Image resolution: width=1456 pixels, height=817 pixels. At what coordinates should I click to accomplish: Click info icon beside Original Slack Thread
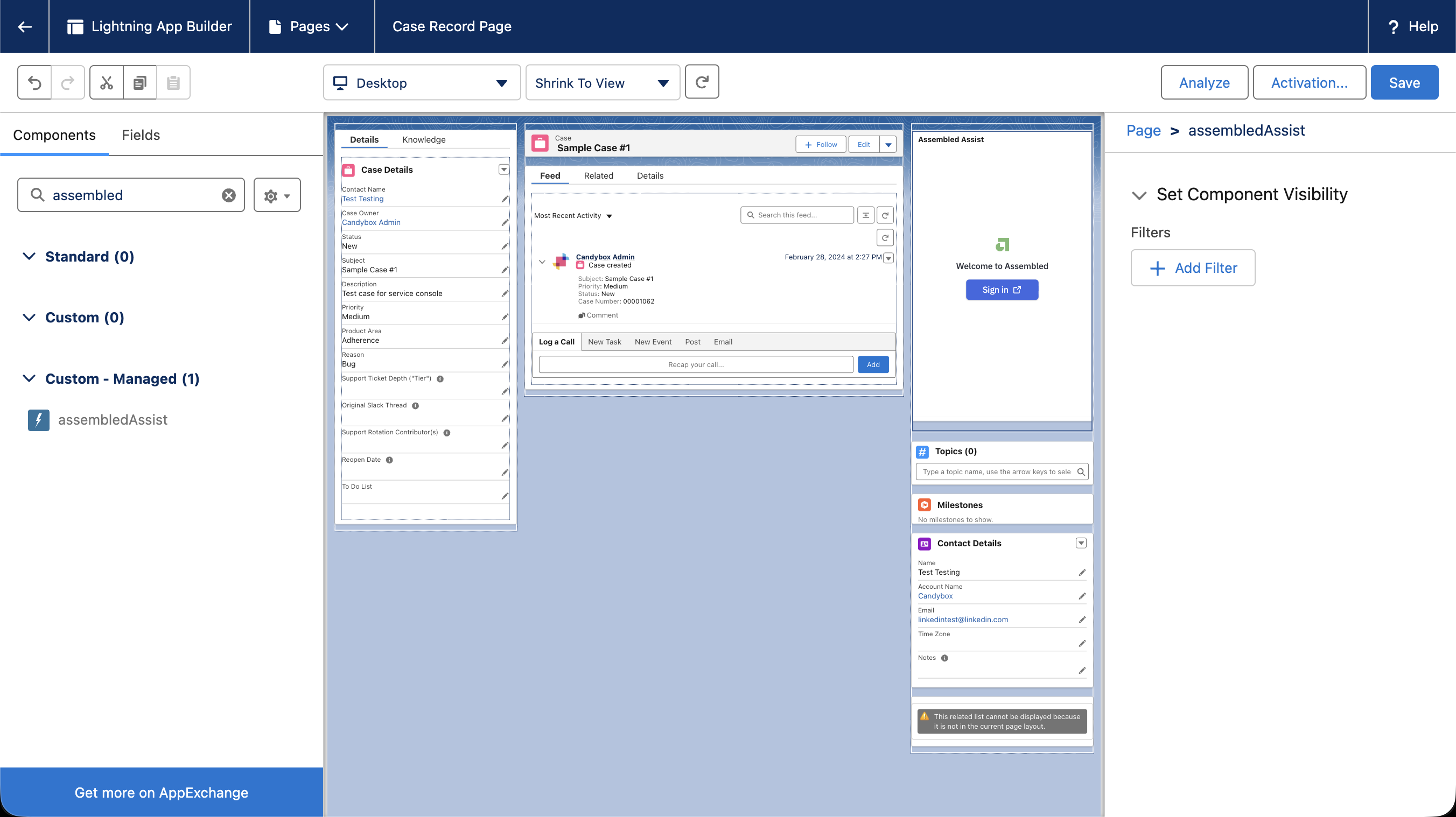click(x=416, y=406)
